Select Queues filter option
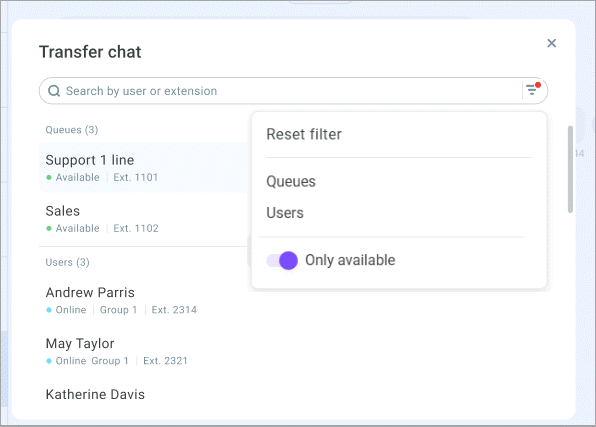Screen dimensions: 596x427 pyautogui.click(x=291, y=181)
